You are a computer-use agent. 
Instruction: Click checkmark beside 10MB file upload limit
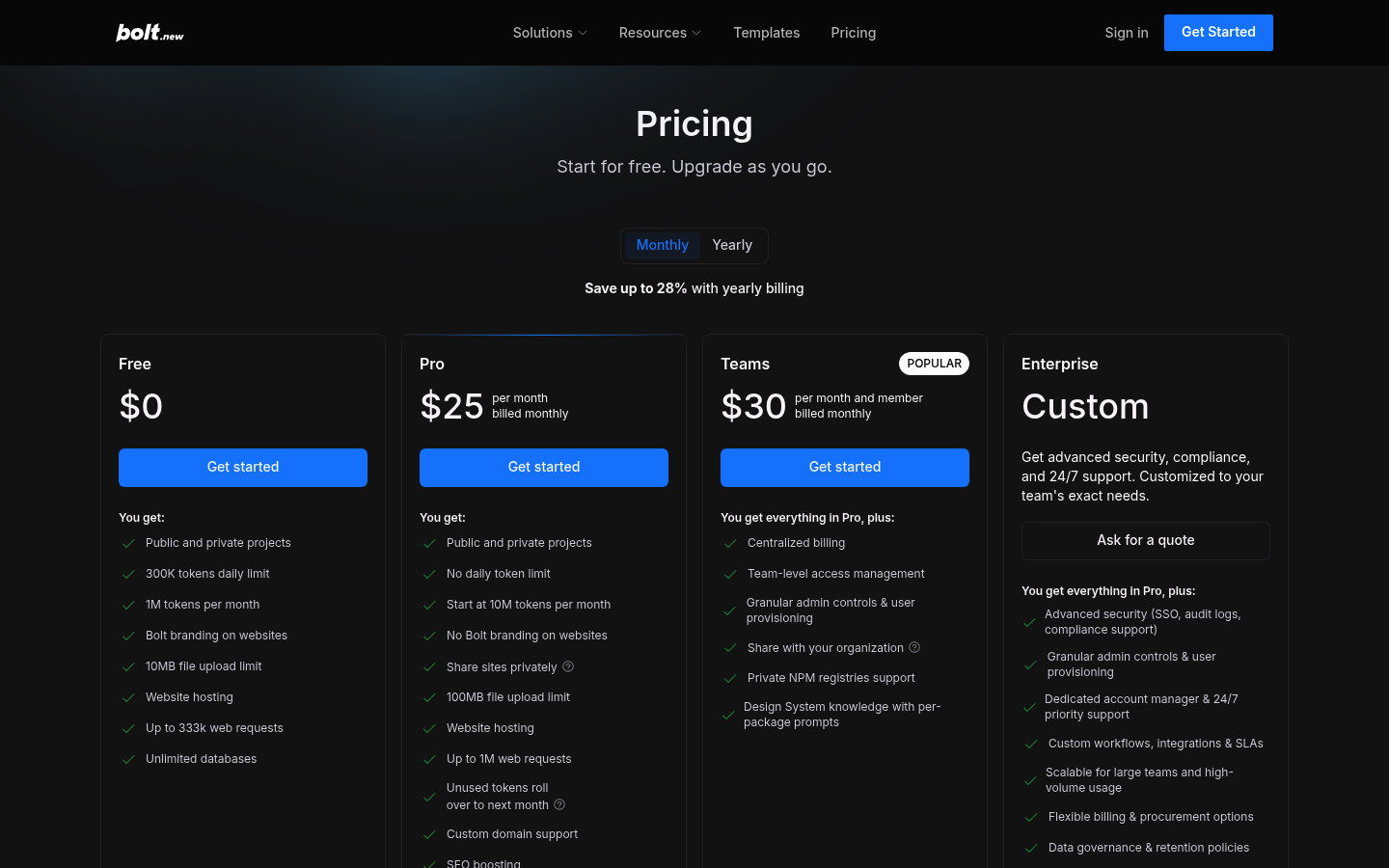(128, 666)
